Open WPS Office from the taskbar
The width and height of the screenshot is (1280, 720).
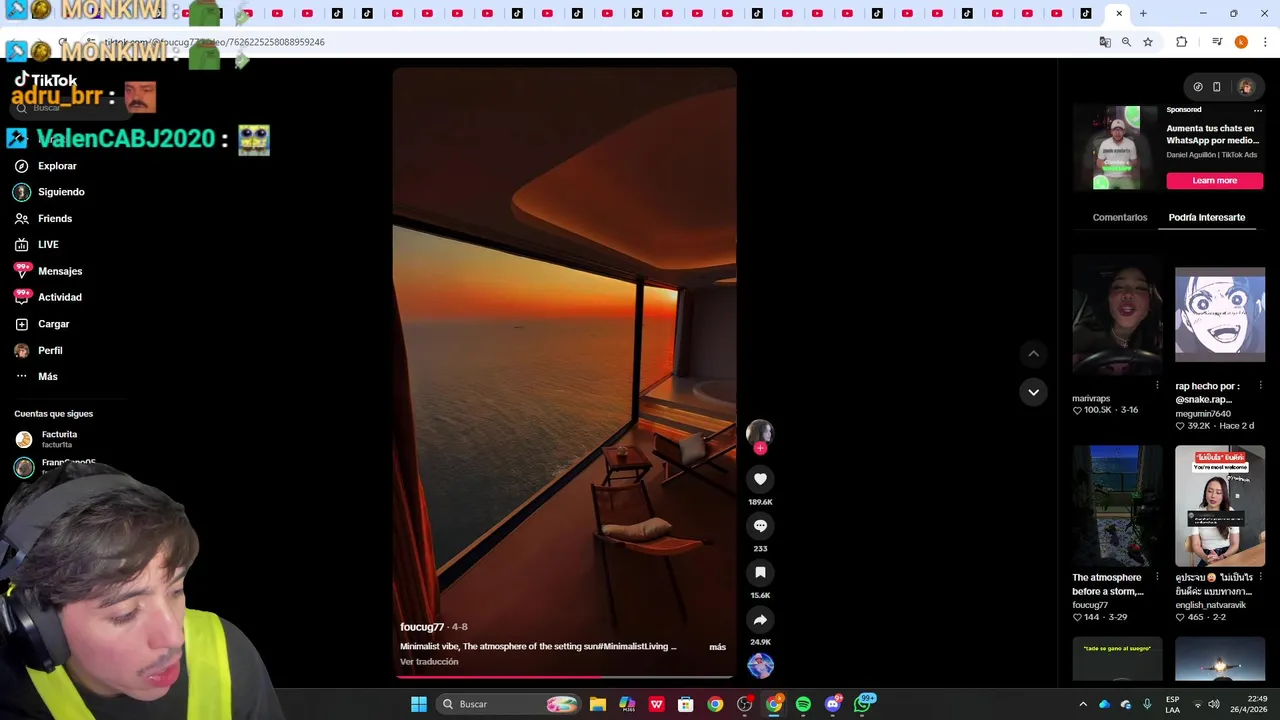click(657, 704)
